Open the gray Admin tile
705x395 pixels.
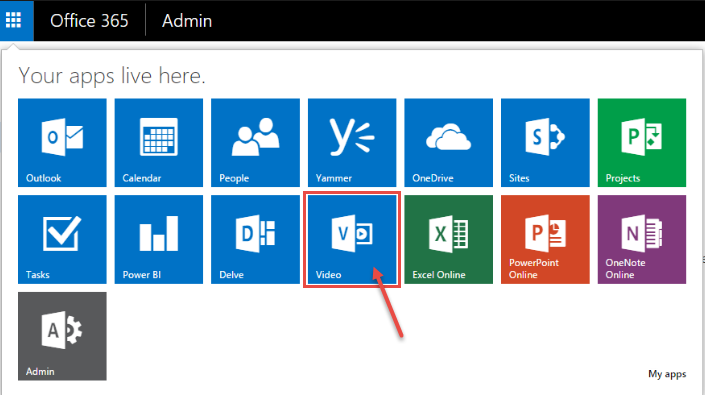[62, 336]
